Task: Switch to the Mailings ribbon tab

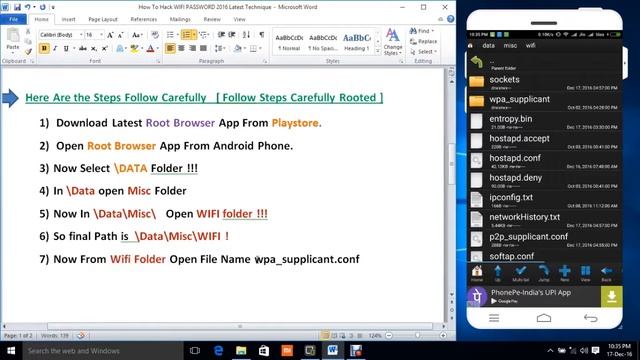Action: (180, 20)
